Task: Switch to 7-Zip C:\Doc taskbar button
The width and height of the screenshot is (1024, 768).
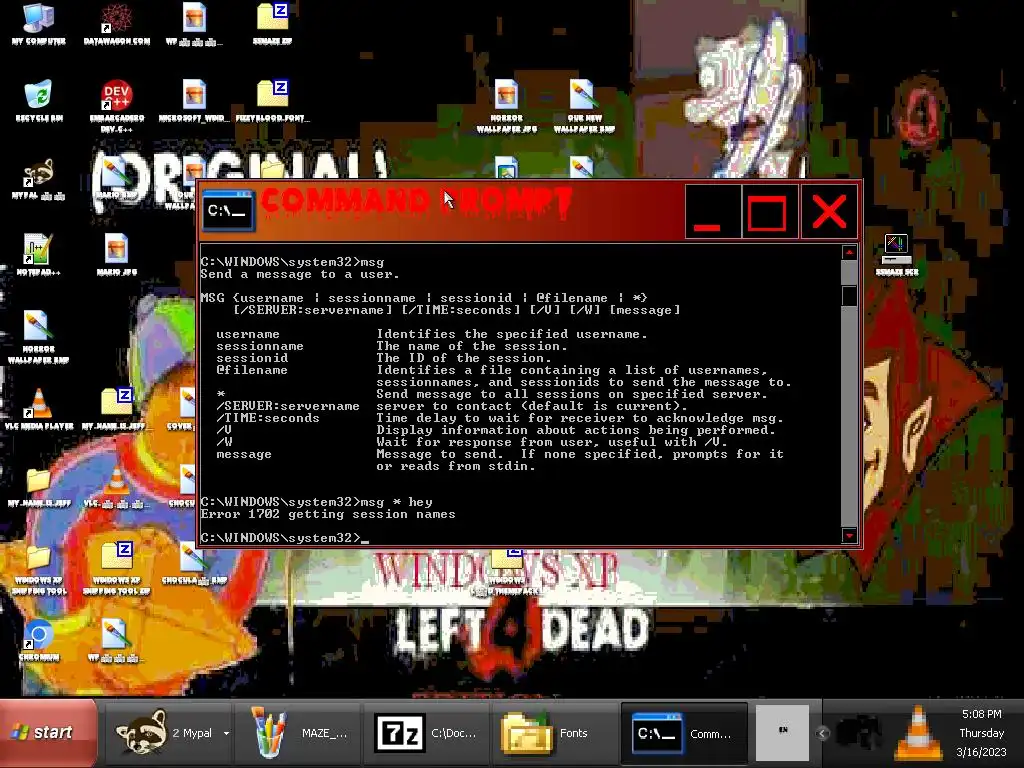Action: click(x=426, y=733)
